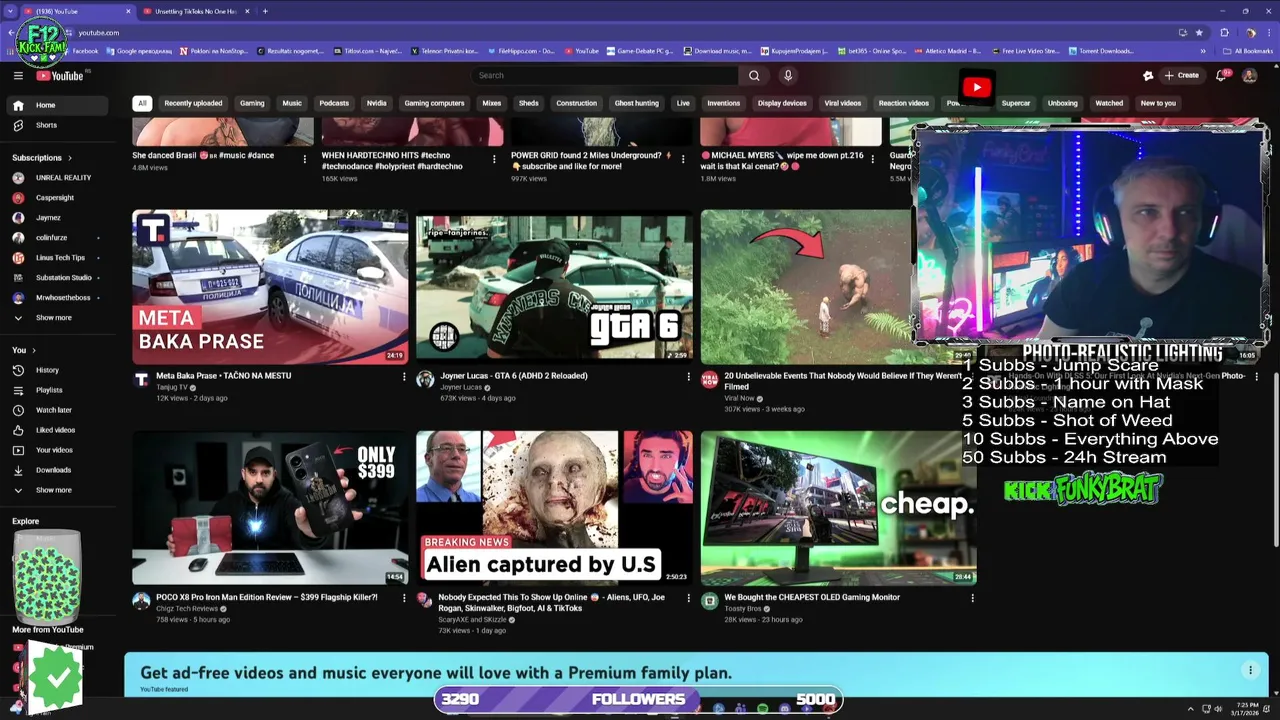This screenshot has height=720, width=1280.
Task: Select the All filter chip
Action: click(142, 103)
